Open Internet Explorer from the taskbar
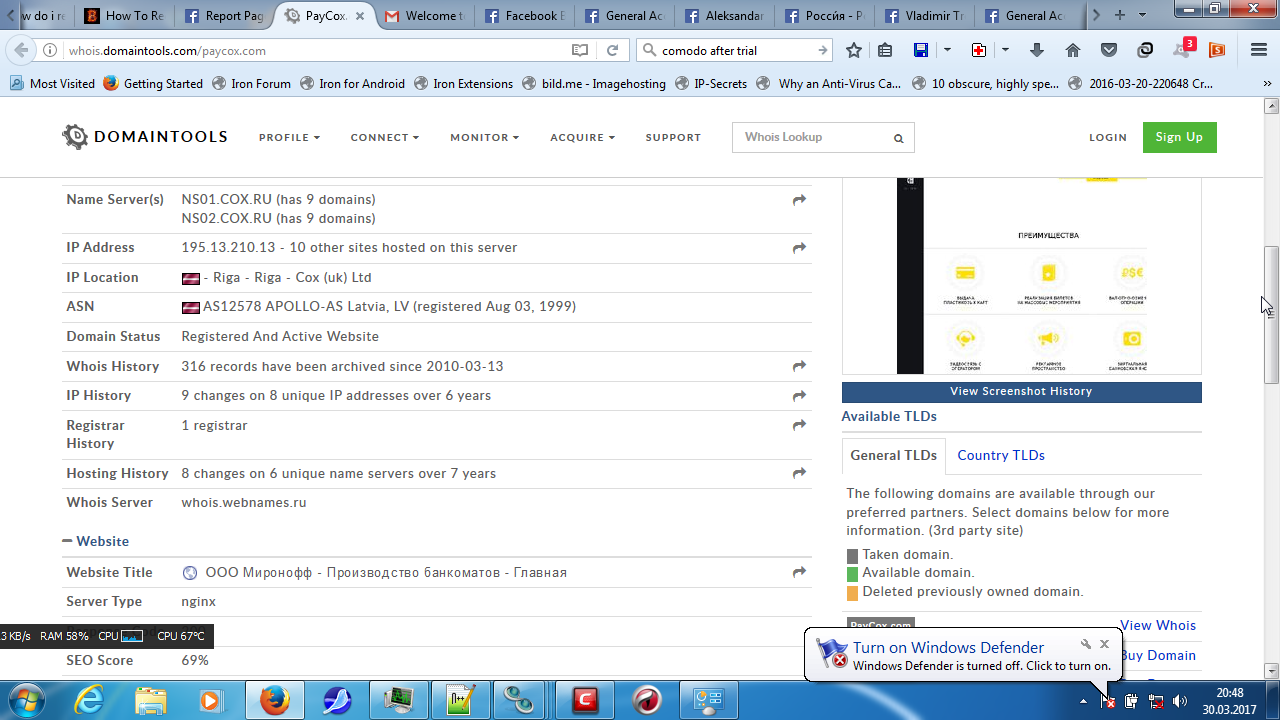This screenshot has height=720, width=1280. pos(89,700)
